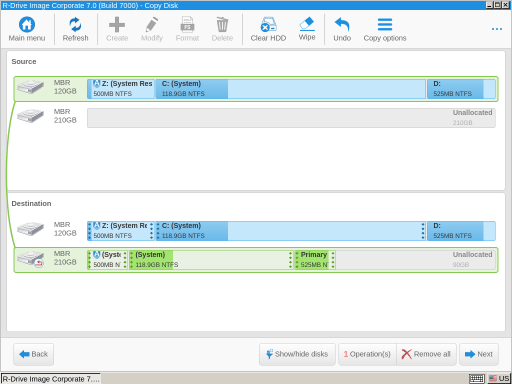This screenshot has width=512, height=384.
Task: Open the three-dot overflow menu
Action: coord(497,29)
